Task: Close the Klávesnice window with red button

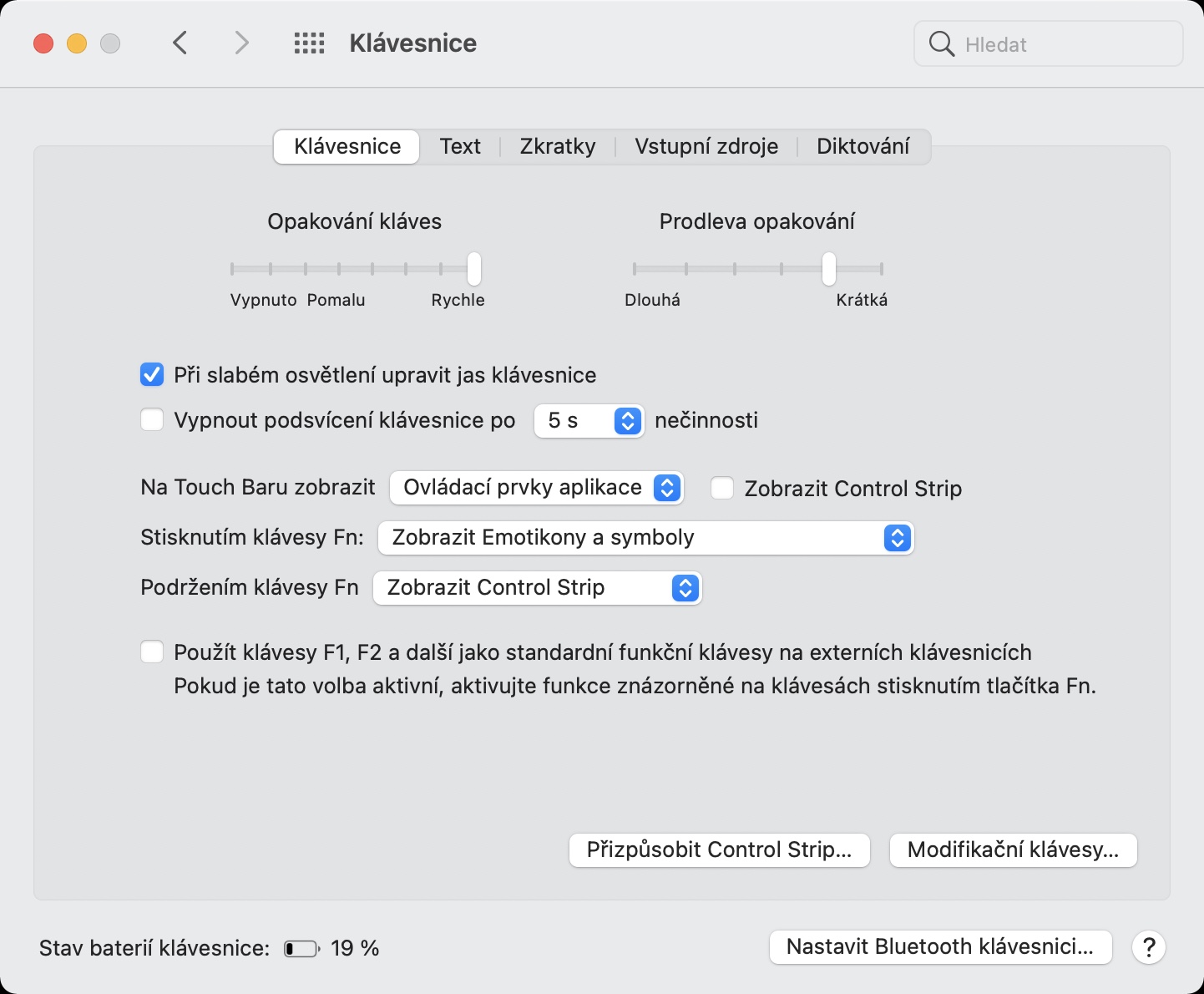Action: pos(43,43)
